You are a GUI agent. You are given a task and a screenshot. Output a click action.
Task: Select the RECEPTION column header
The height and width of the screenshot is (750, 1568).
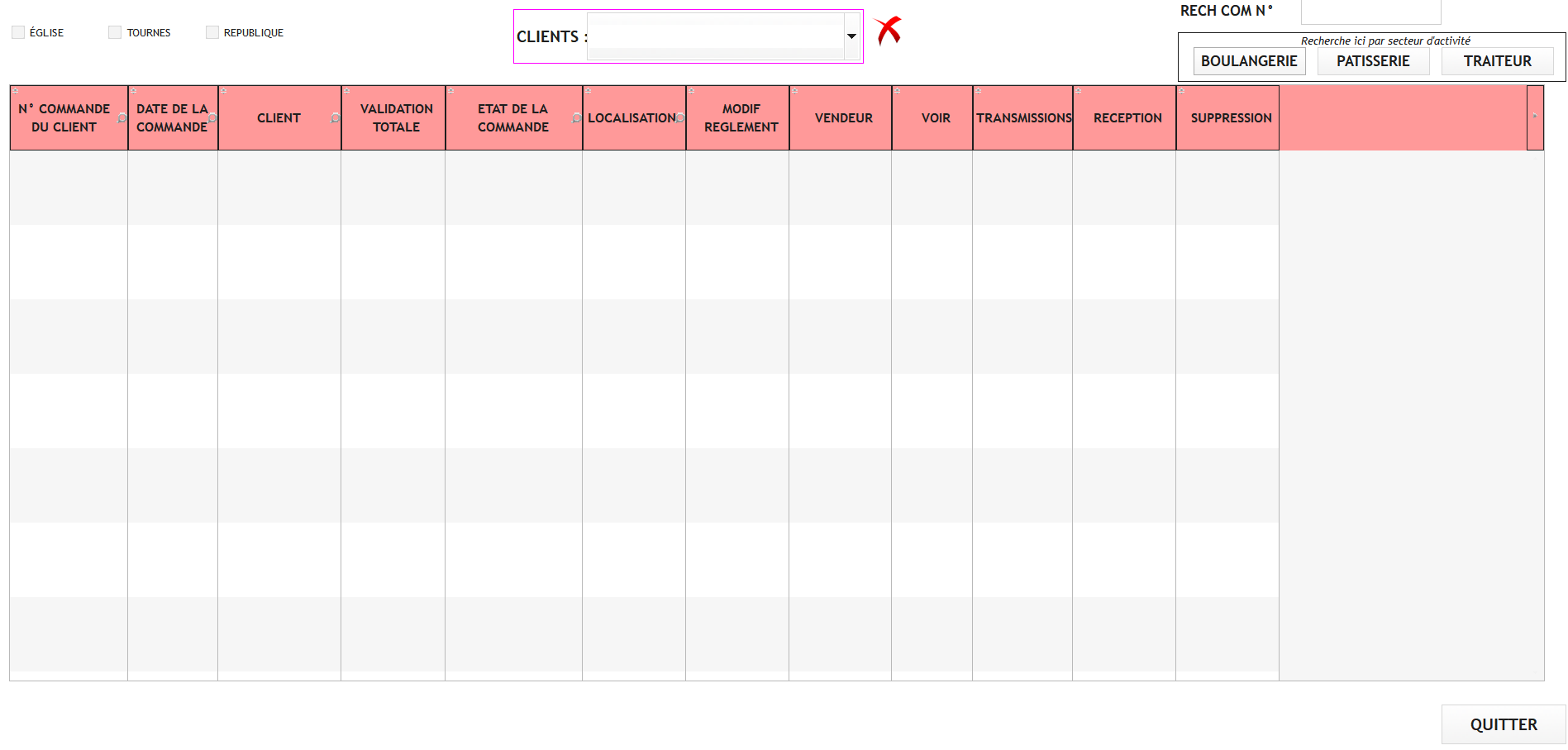click(1125, 117)
